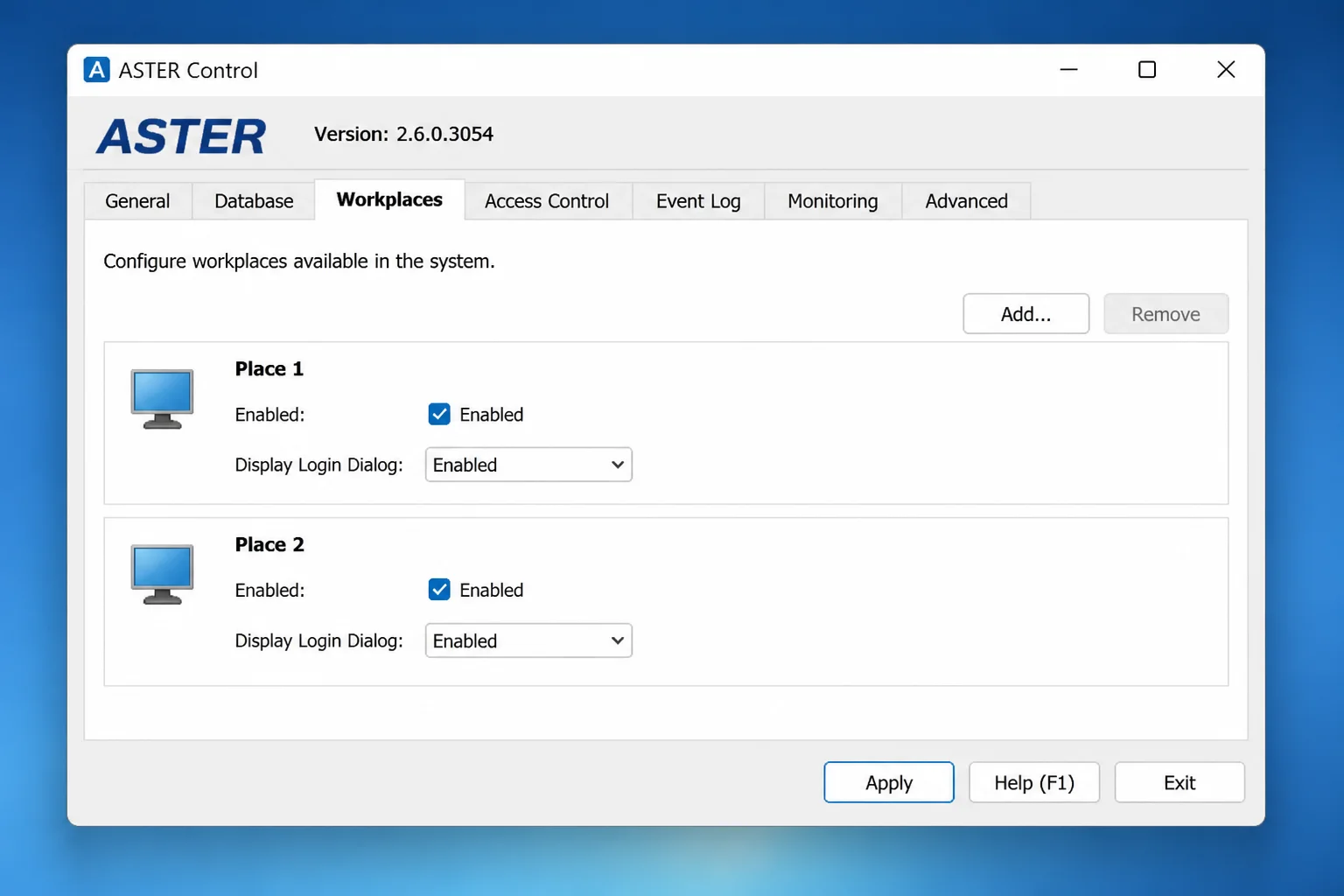Click the Version: 2.6.0.3054 text

click(403, 134)
